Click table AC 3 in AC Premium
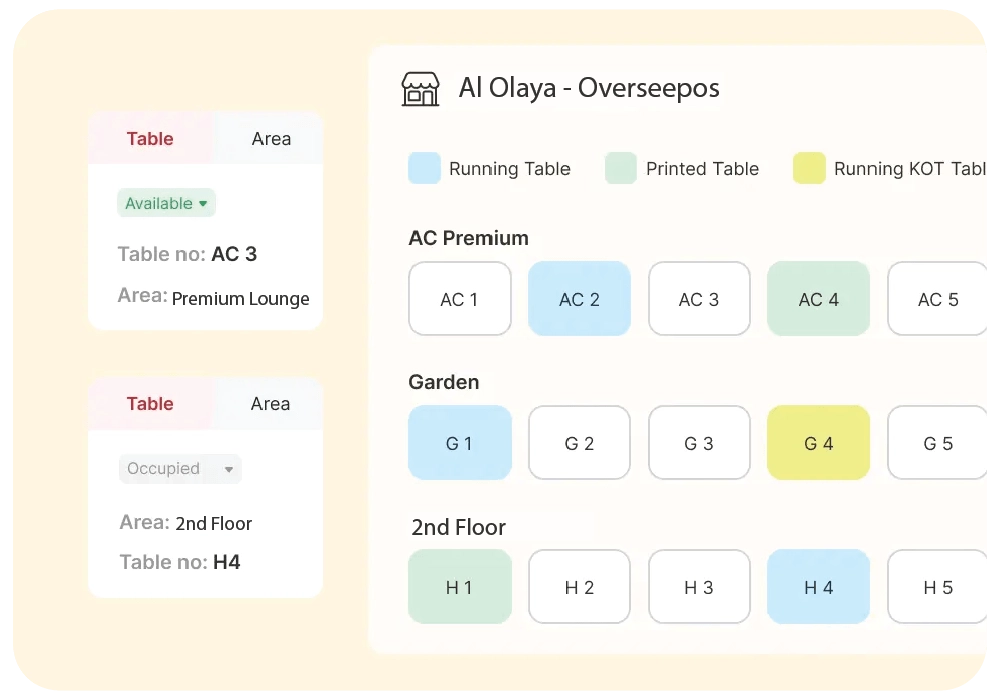 point(699,298)
